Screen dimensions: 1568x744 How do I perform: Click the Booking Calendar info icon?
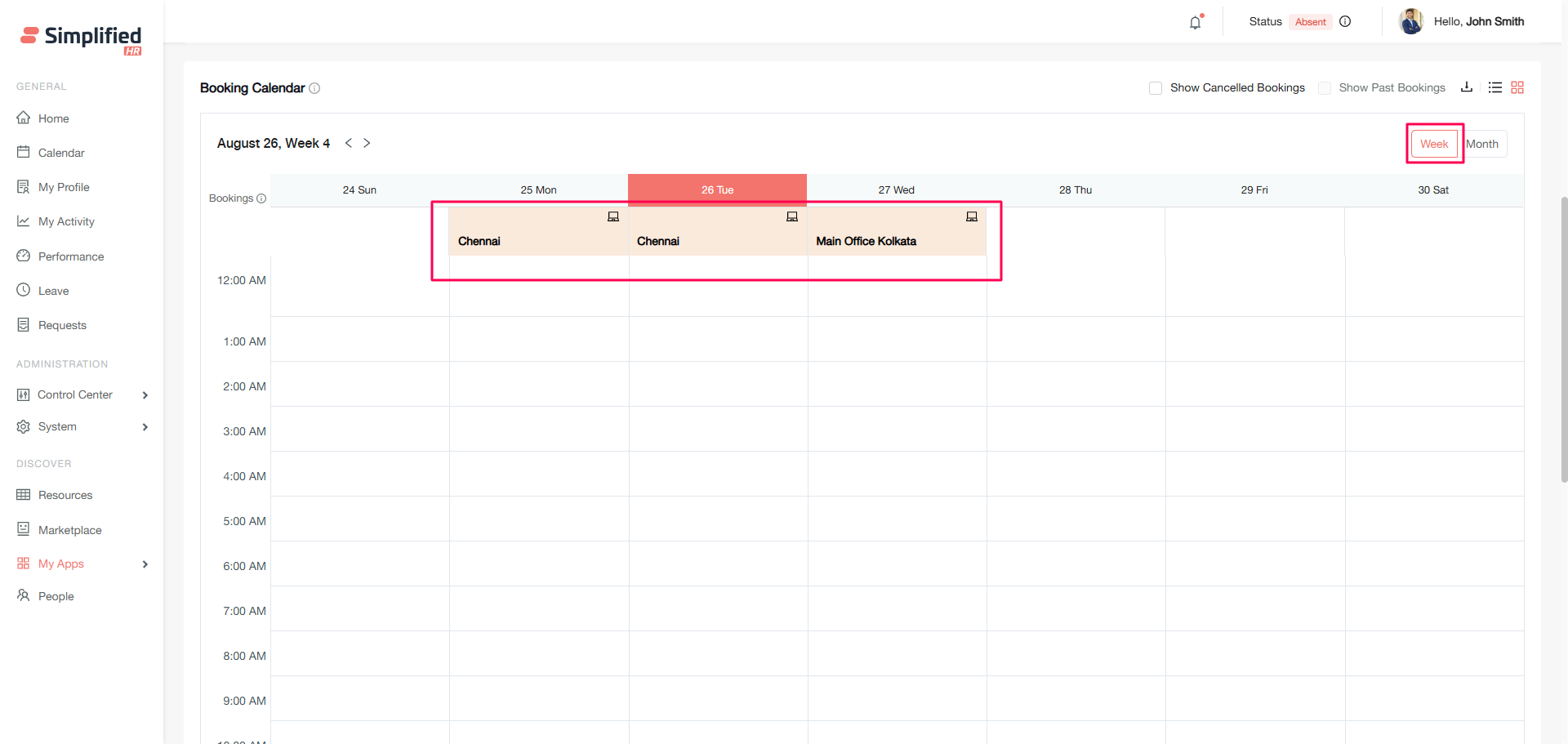[x=314, y=88]
